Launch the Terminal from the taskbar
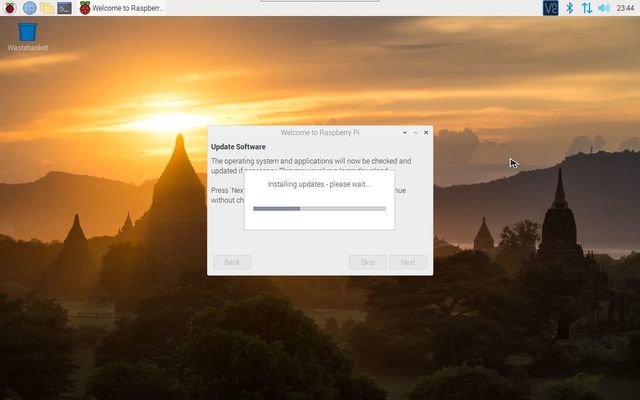 click(64, 8)
